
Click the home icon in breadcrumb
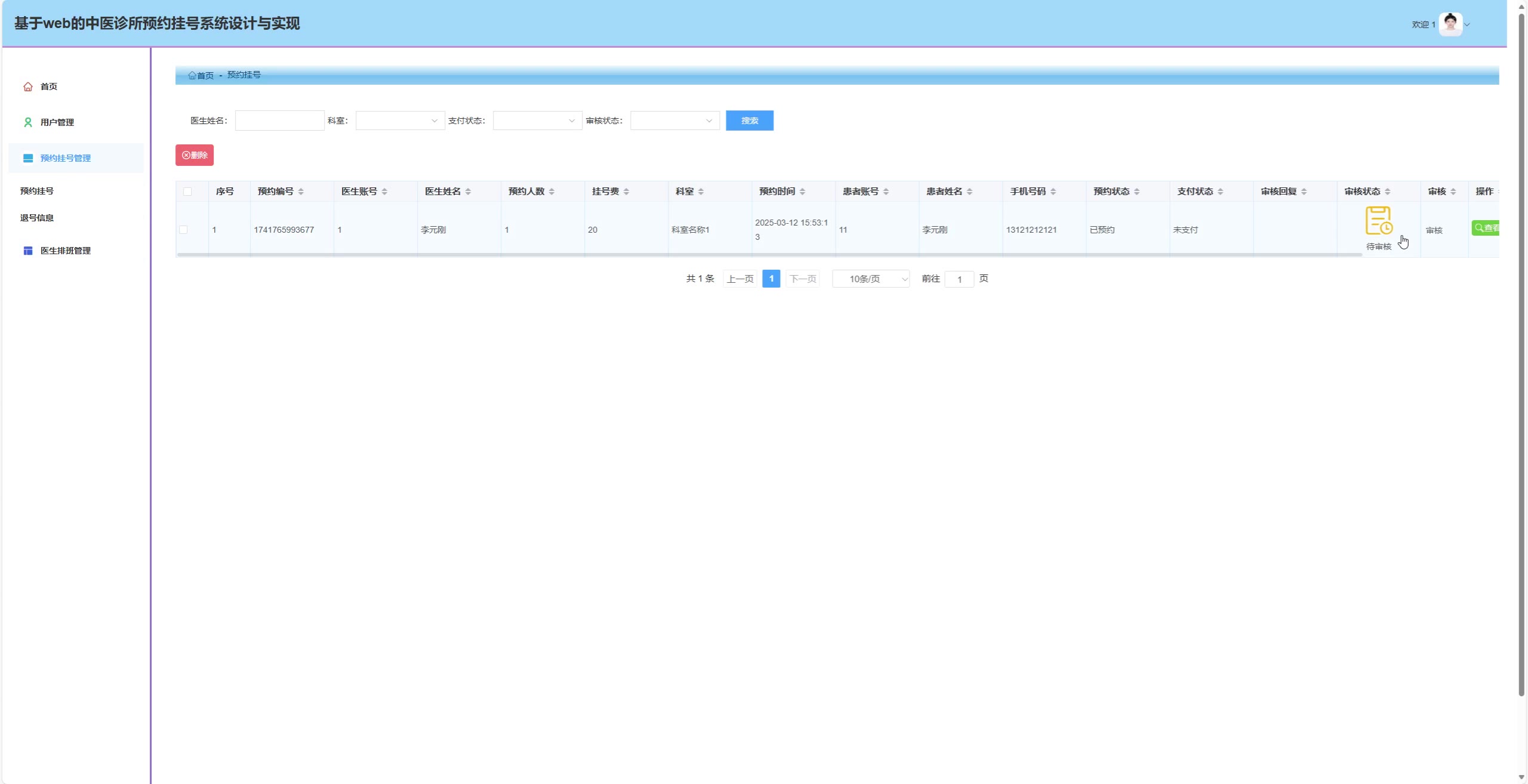(x=192, y=75)
